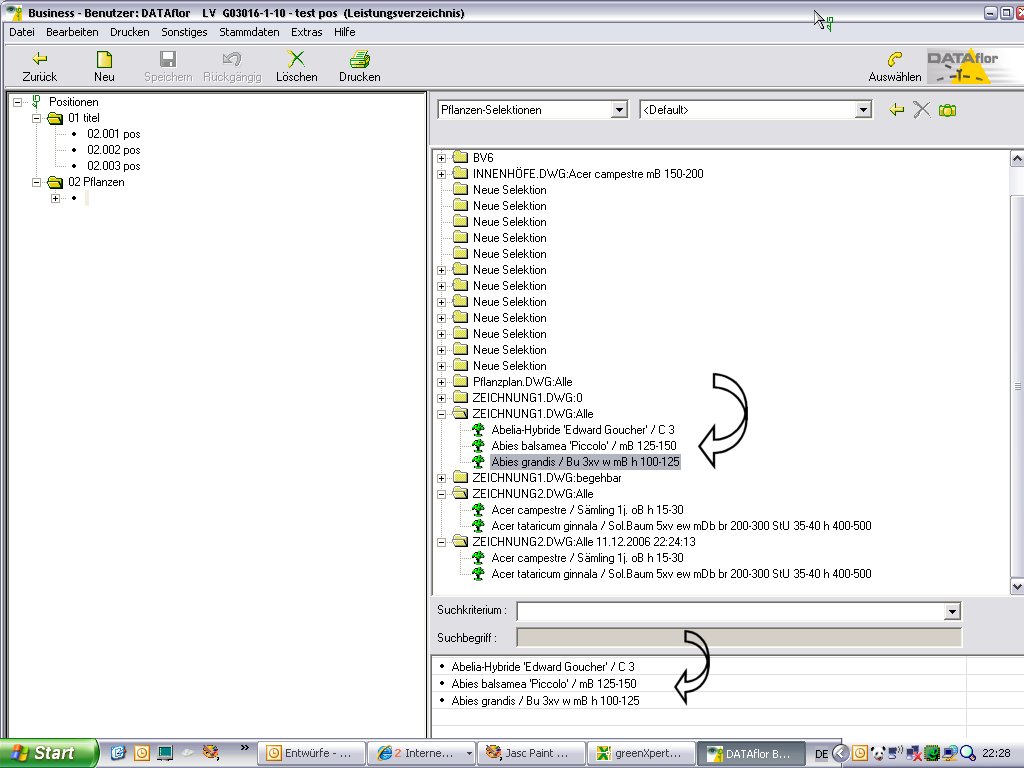The image size is (1024, 768).
Task: Click the X delete icon beside Default dropdown
Action: tap(921, 110)
